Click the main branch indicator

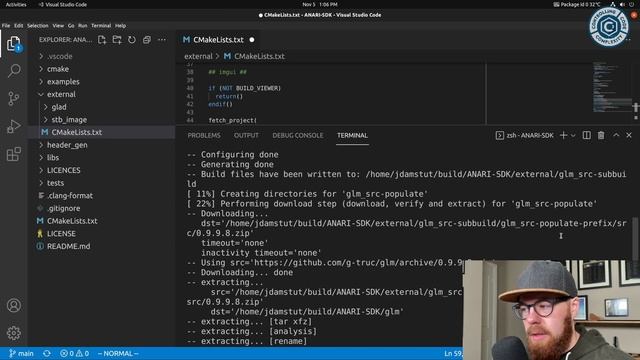click(21, 353)
